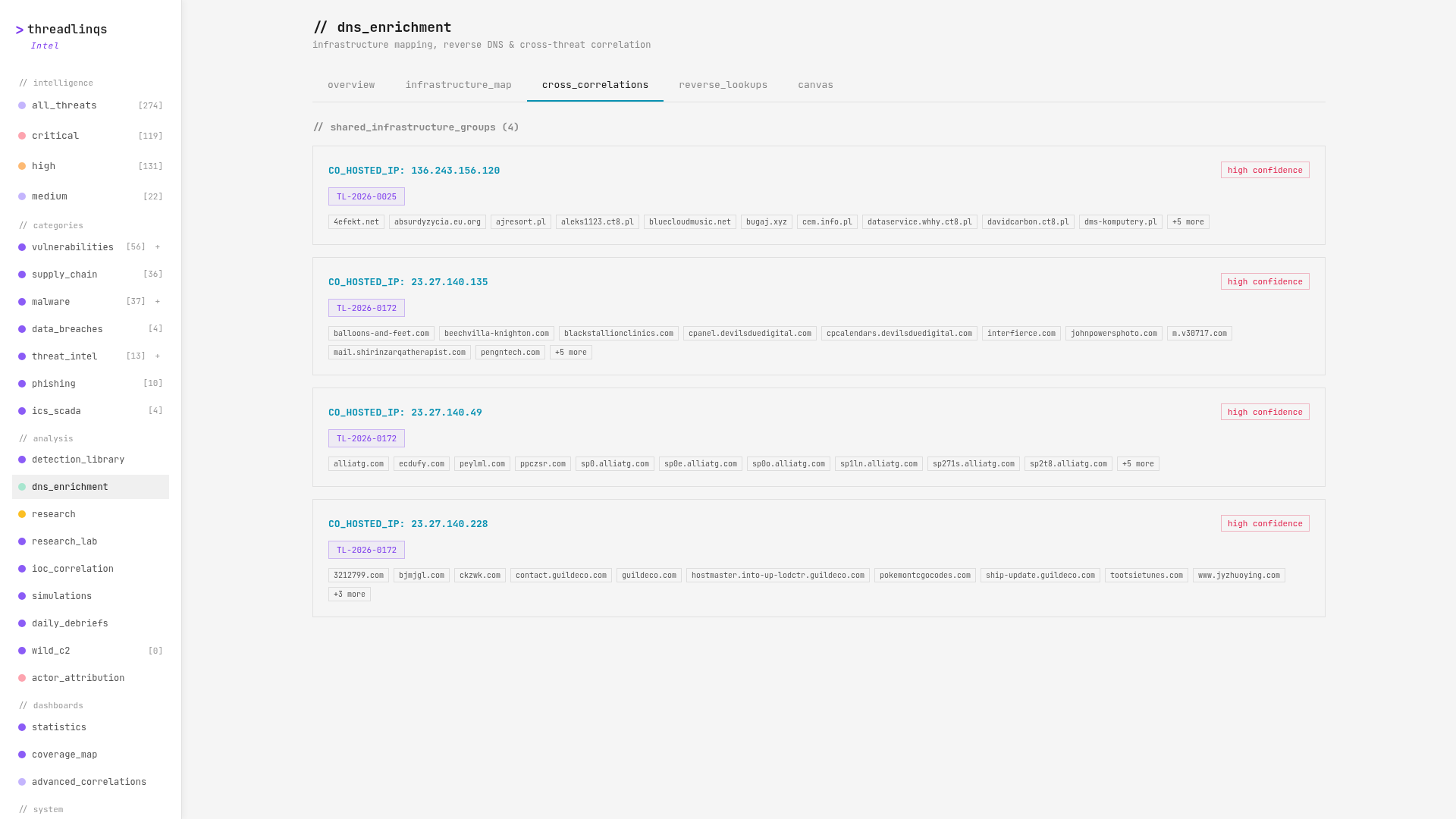Select the critical severity filter

pyautogui.click(x=55, y=136)
